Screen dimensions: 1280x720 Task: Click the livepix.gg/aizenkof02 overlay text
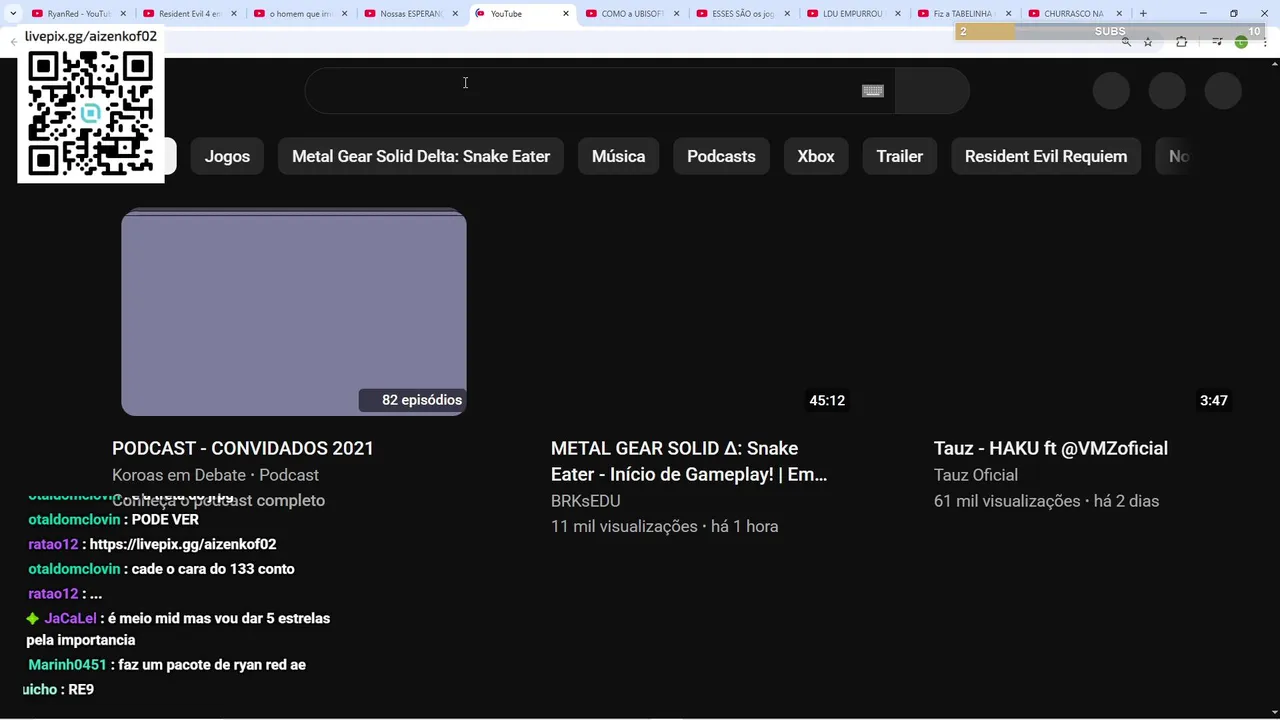coord(91,36)
